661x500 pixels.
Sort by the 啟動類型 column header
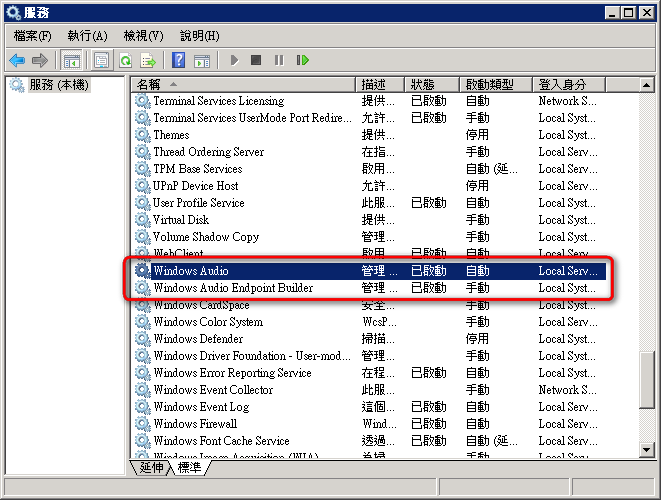click(x=496, y=85)
